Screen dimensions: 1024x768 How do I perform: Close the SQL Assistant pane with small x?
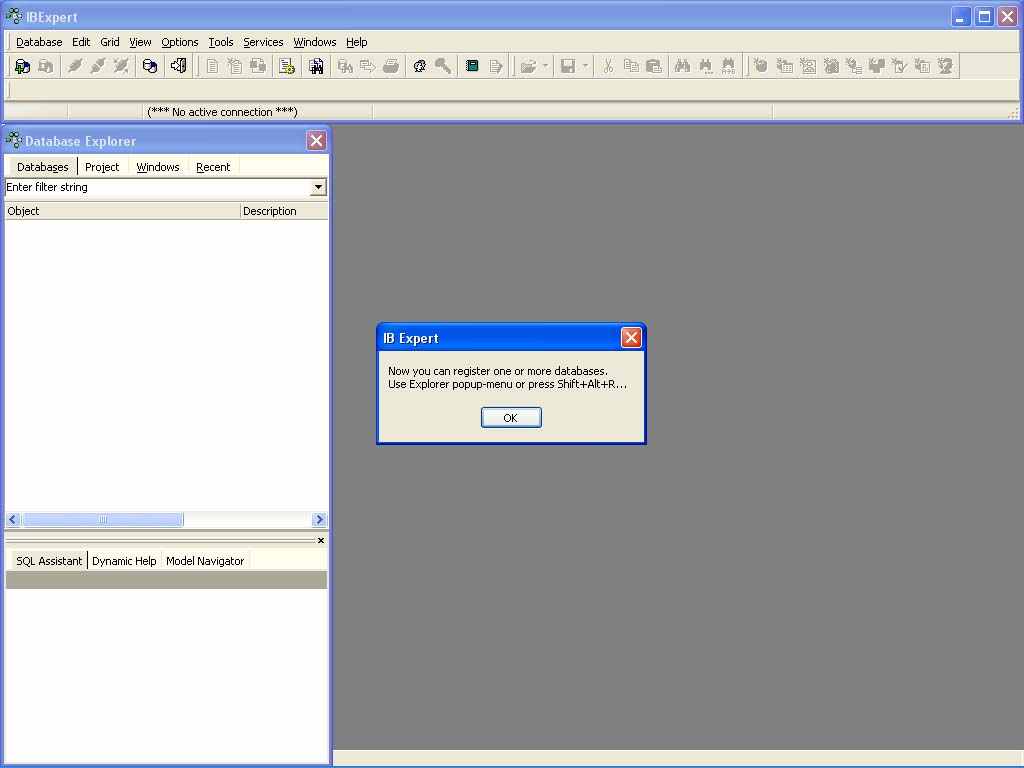321,540
